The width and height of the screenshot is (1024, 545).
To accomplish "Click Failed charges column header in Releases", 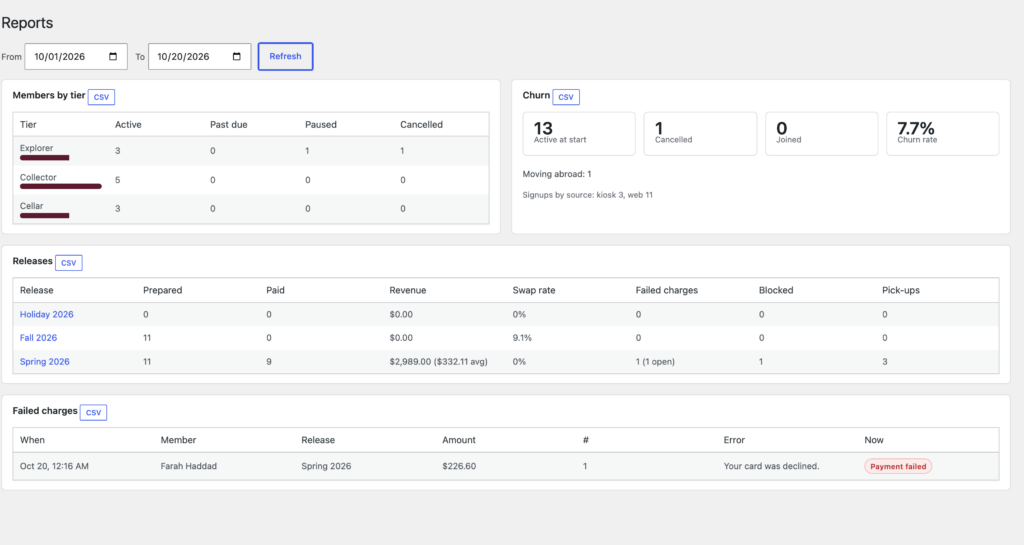I will pos(666,290).
